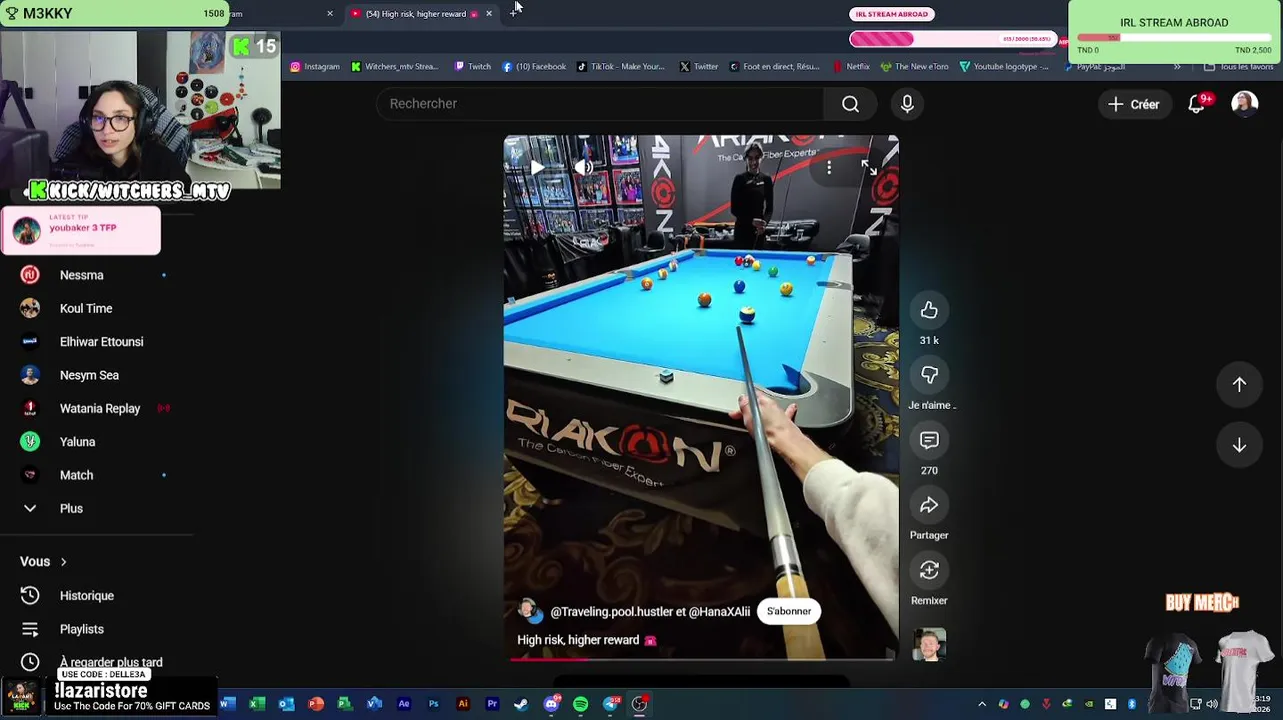Expand the Short to fullscreen
This screenshot has height=720, width=1283.
click(x=868, y=168)
